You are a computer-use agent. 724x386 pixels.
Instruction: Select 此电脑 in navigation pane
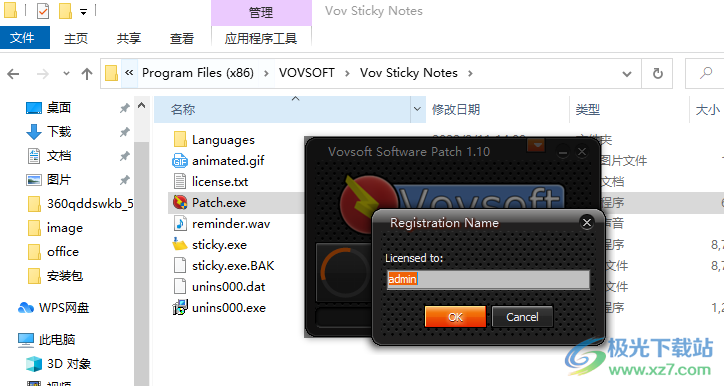coord(56,340)
